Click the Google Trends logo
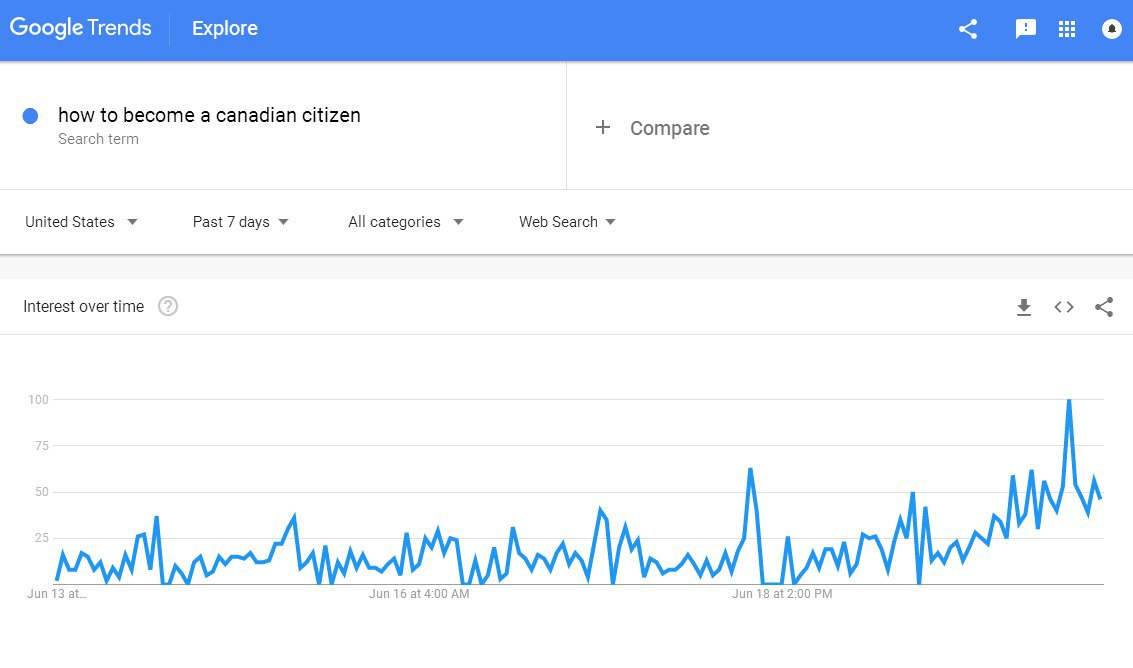The width and height of the screenshot is (1133, 668). click(x=80, y=28)
